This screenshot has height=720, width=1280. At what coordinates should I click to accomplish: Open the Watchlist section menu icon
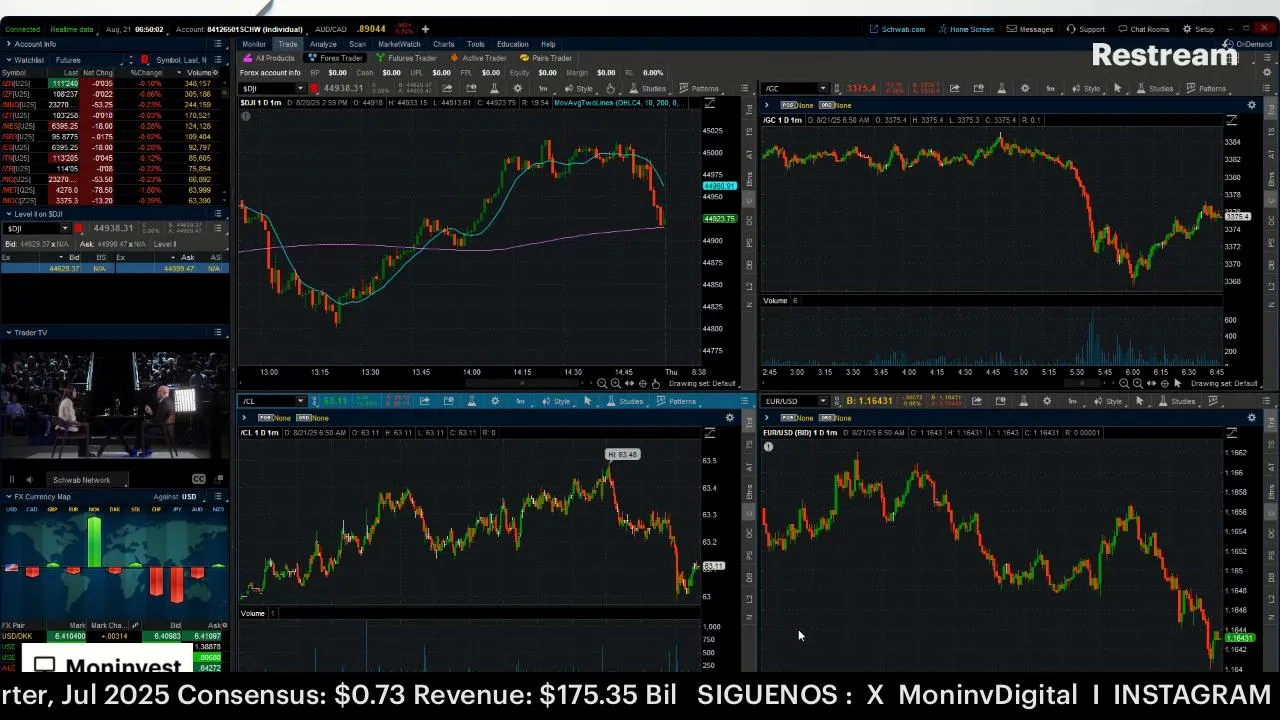[x=218, y=60]
